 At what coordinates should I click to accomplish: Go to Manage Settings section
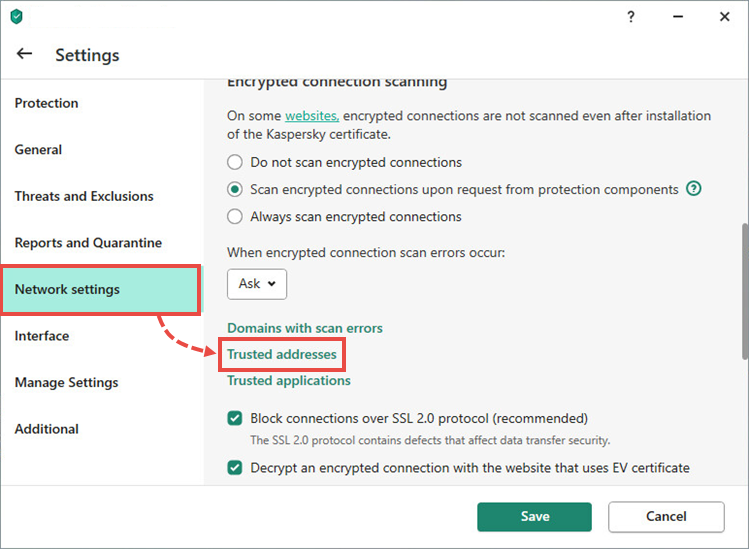[66, 382]
